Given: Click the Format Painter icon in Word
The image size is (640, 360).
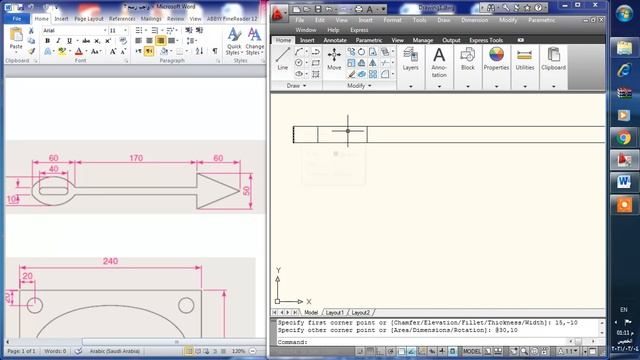Looking at the screenshot, I should tap(31, 51).
